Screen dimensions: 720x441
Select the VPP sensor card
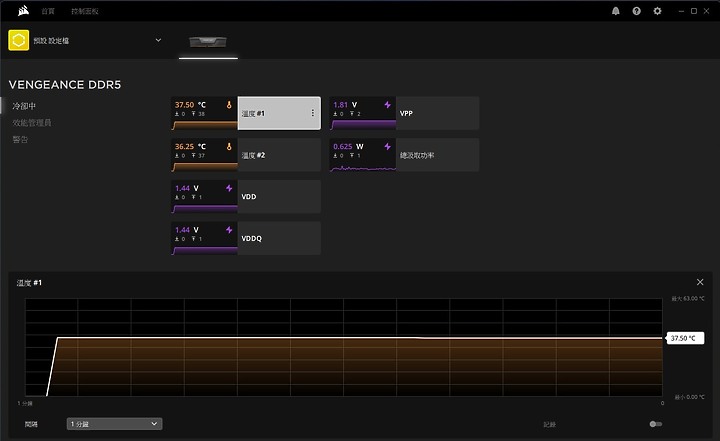(x=404, y=113)
